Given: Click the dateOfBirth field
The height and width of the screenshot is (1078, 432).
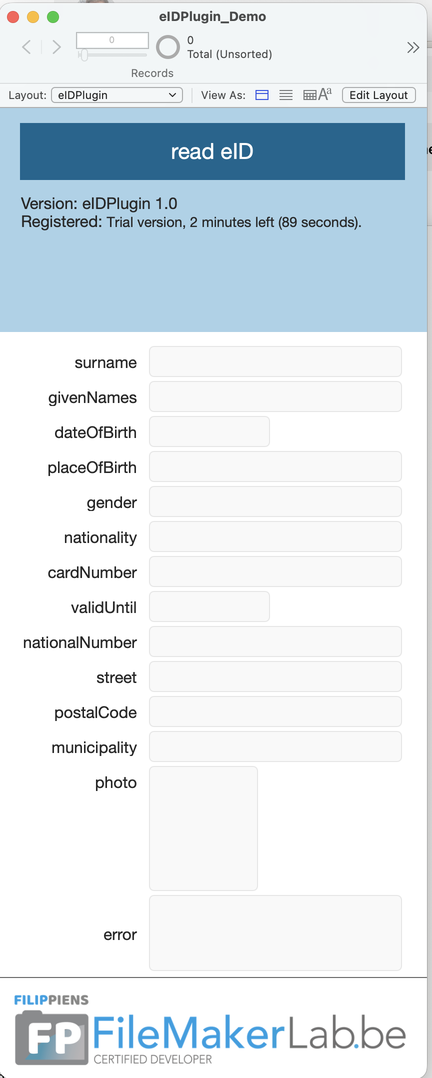Looking at the screenshot, I should (209, 432).
